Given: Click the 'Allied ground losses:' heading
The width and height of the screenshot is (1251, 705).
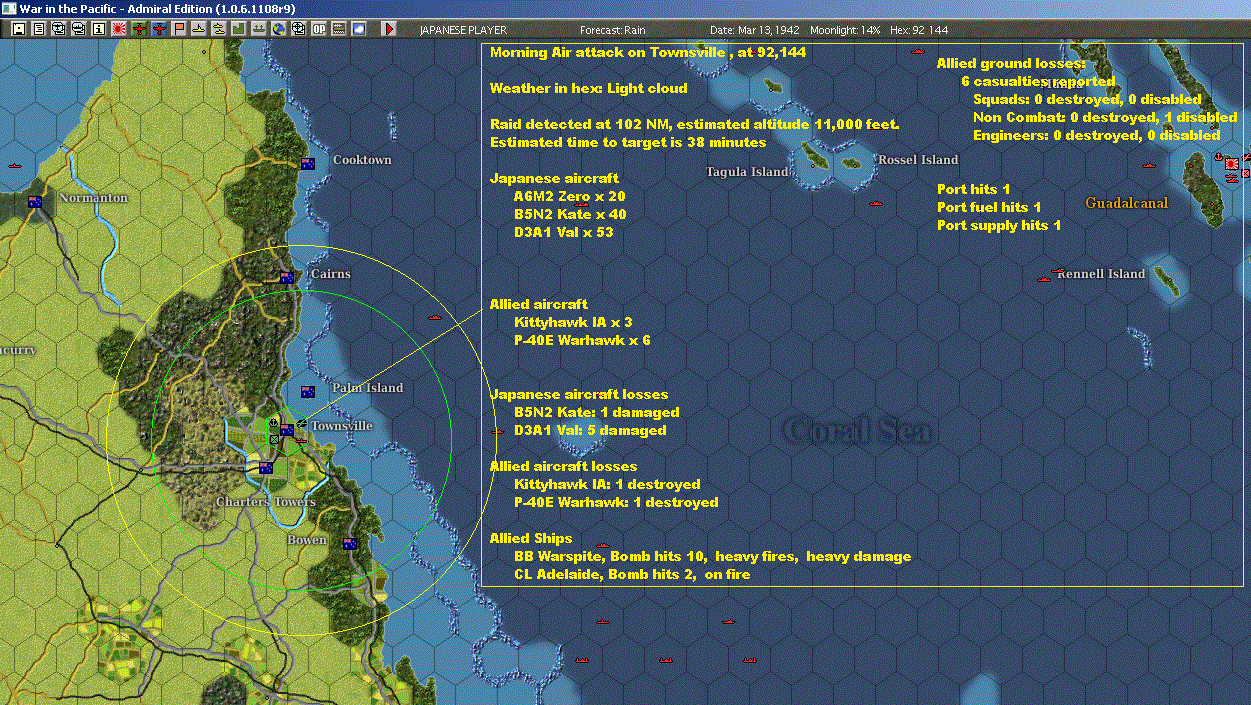Looking at the screenshot, I should click(x=1011, y=63).
